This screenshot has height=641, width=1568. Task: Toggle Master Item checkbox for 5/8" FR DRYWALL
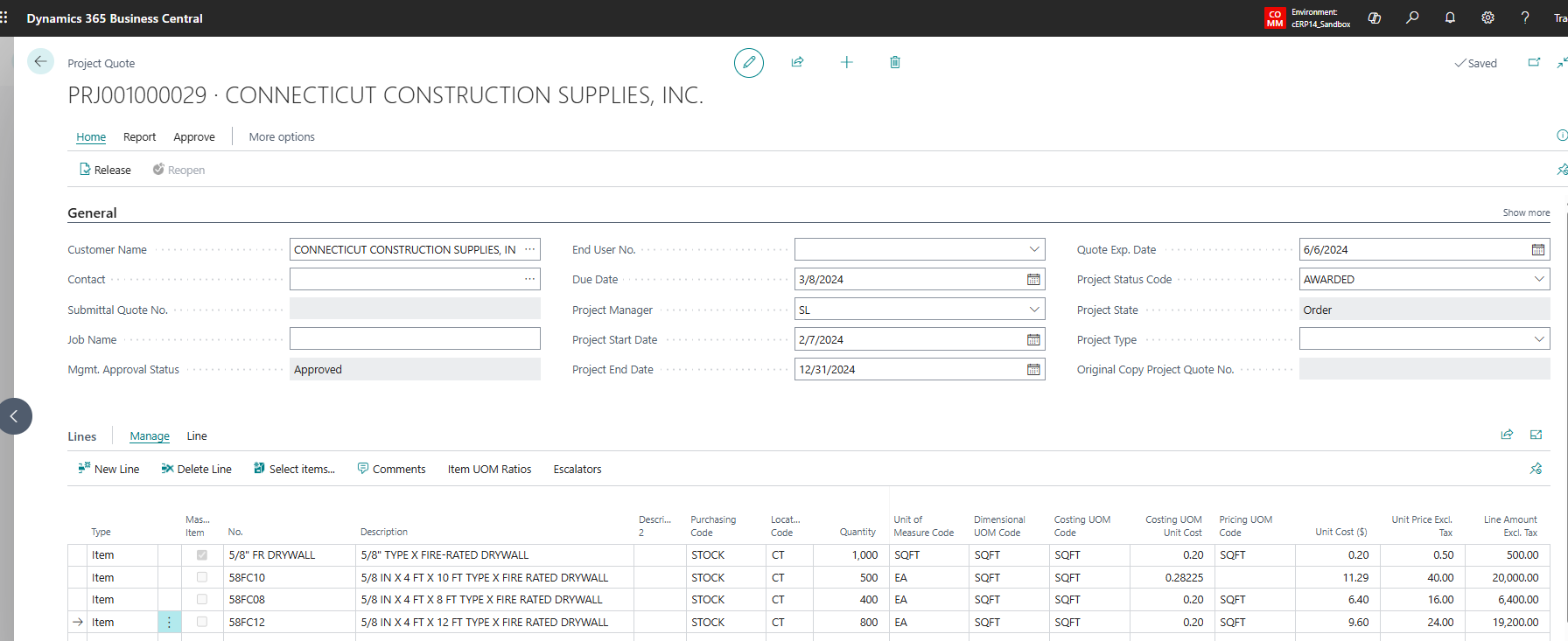pos(202,555)
